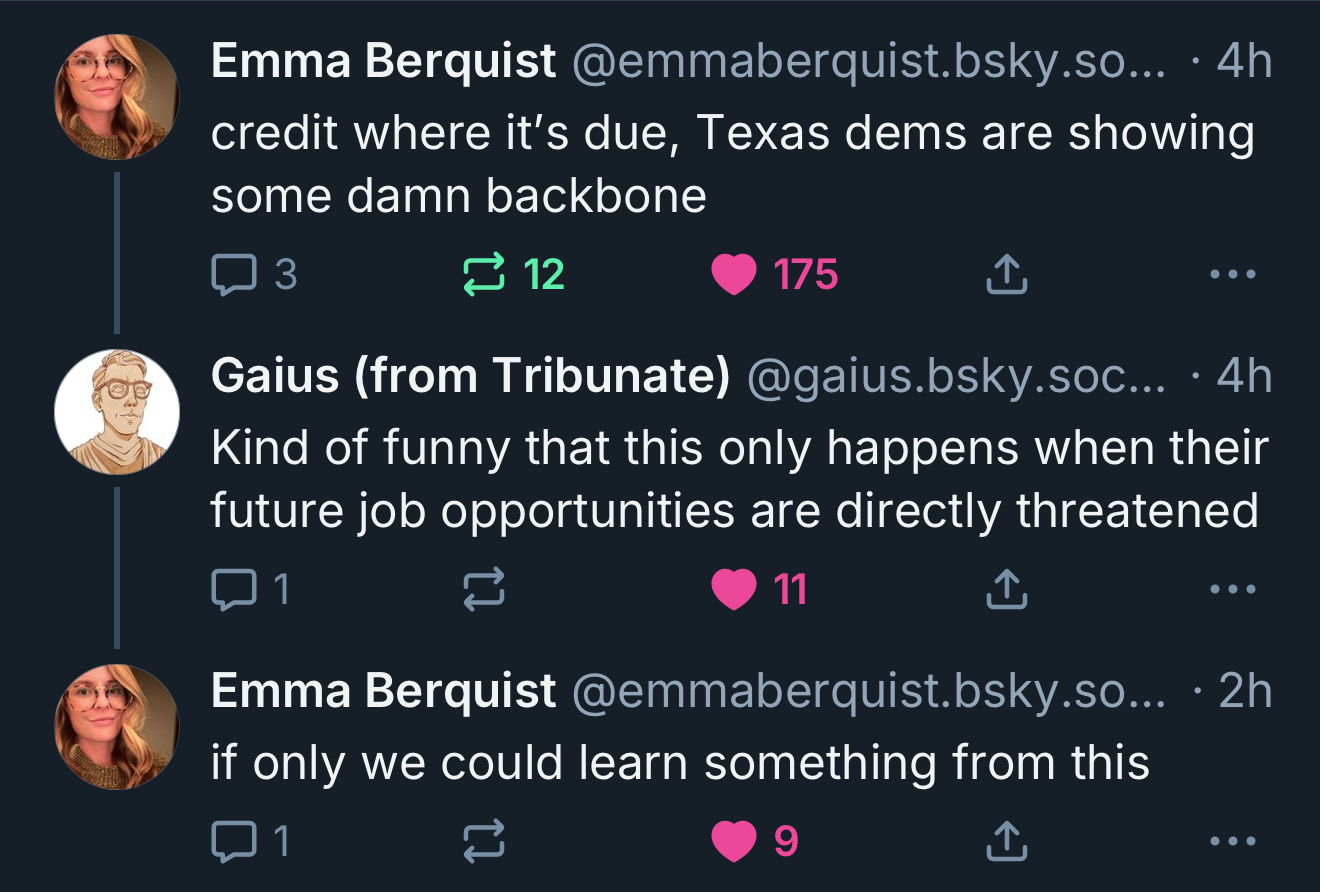Open more options menu on Gaius's post
This screenshot has width=1320, height=892.
[1231, 589]
